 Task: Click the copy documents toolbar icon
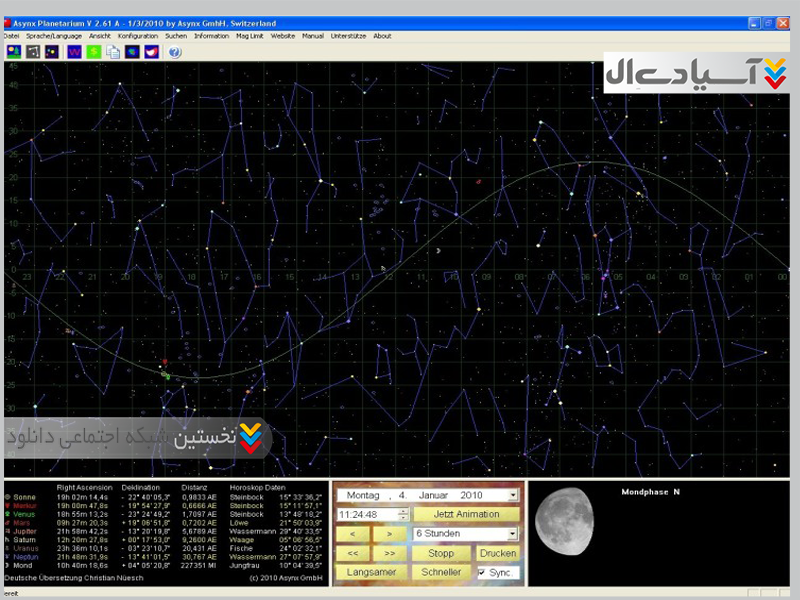coord(113,51)
